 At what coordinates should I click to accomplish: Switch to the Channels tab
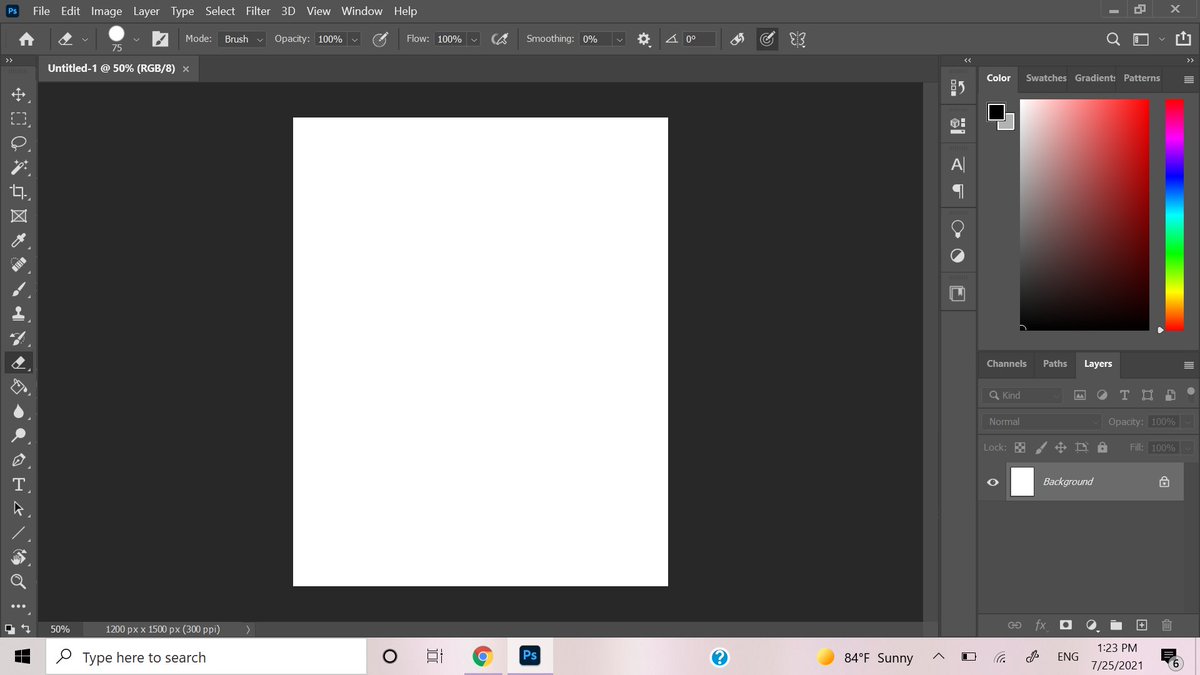(x=1006, y=364)
